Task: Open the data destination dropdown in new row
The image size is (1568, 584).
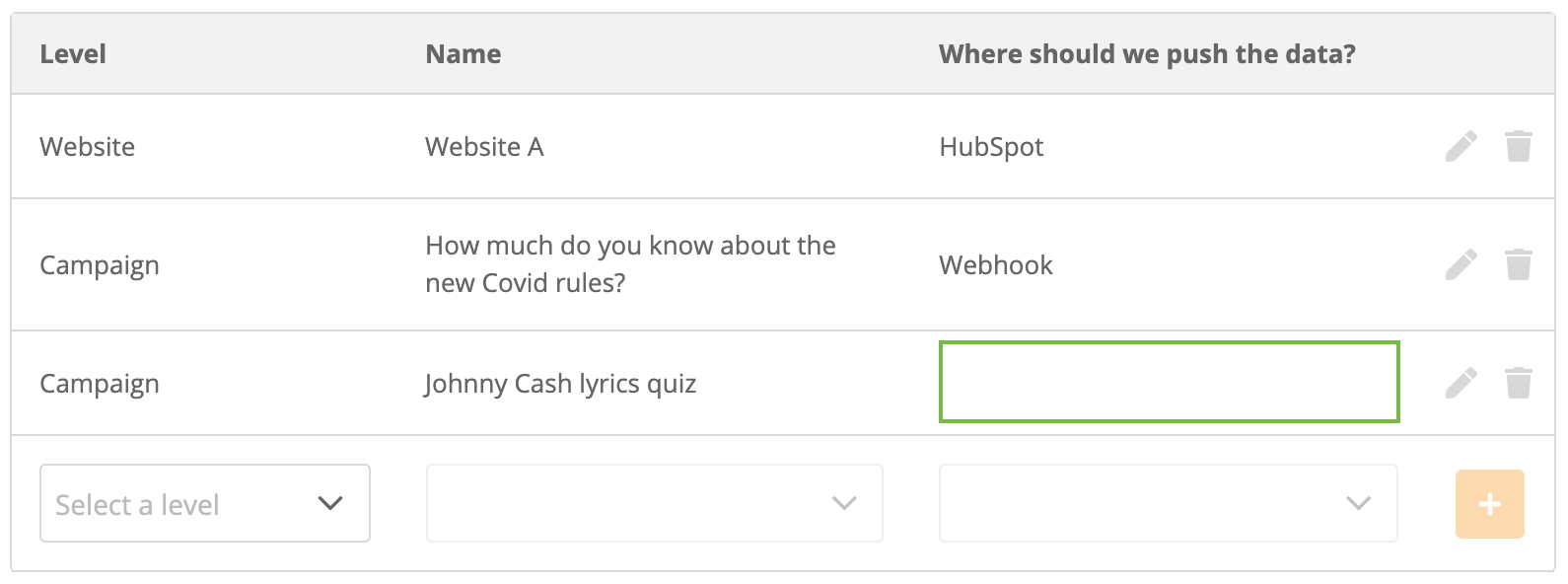Action: 1169,503
